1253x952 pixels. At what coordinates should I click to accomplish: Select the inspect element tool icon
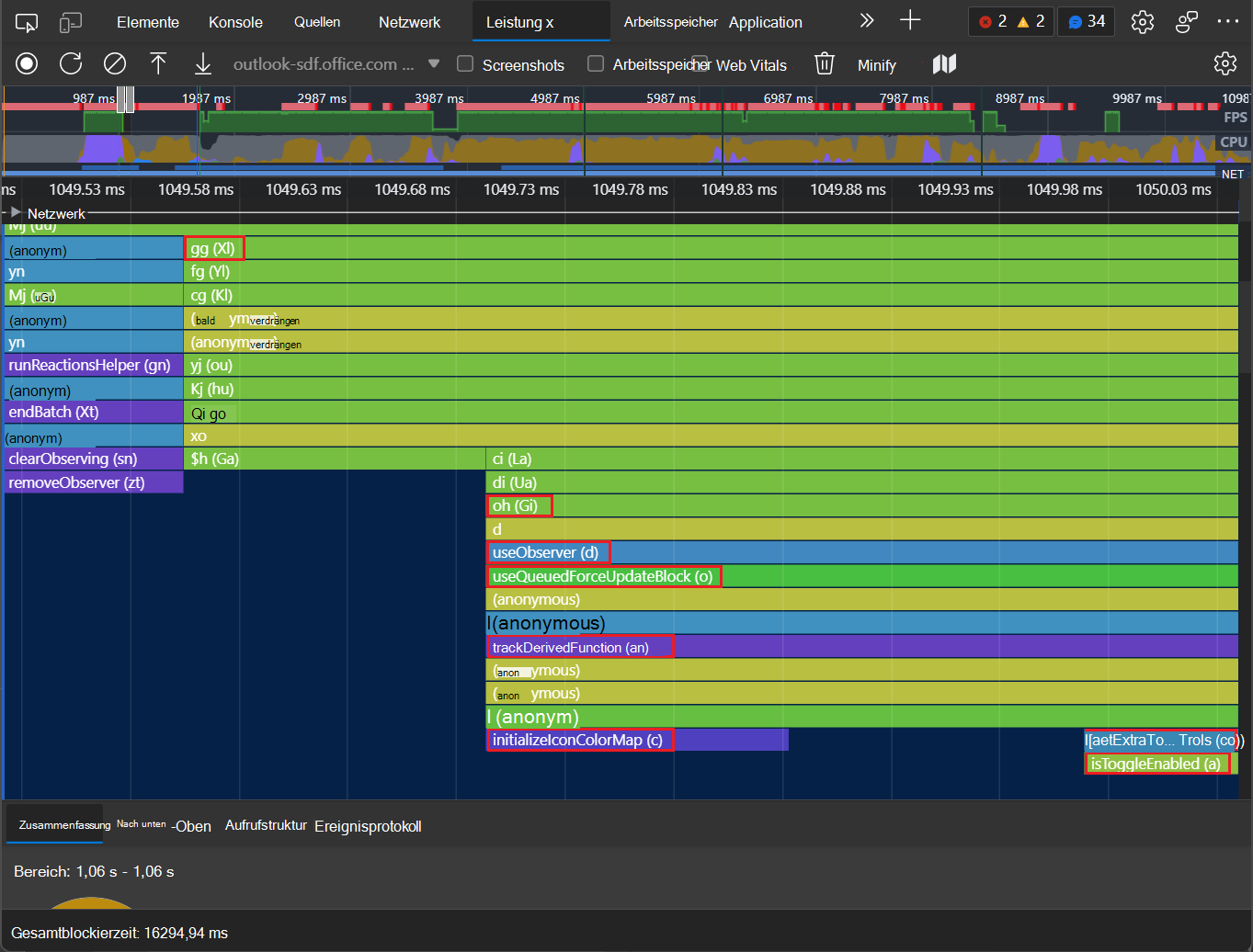pyautogui.click(x=27, y=22)
